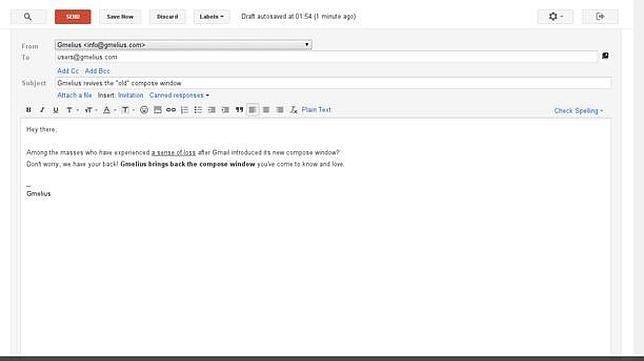
Task: Click into the Subject field
Action: pos(333,83)
